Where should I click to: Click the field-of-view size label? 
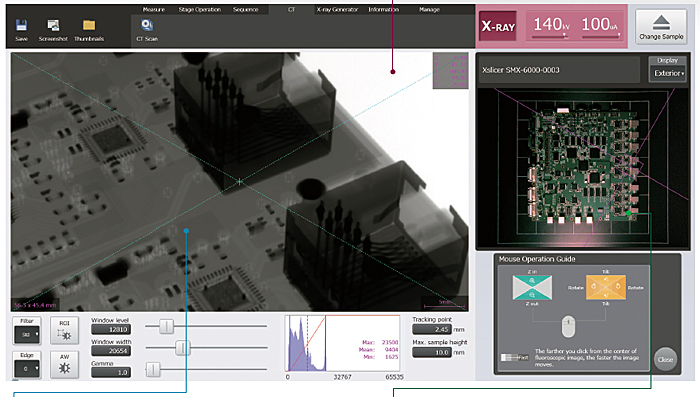(x=35, y=305)
